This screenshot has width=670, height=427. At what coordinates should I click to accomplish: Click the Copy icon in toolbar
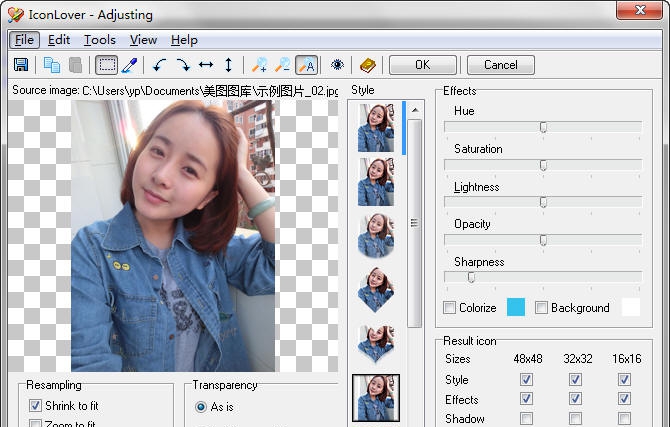[52, 65]
